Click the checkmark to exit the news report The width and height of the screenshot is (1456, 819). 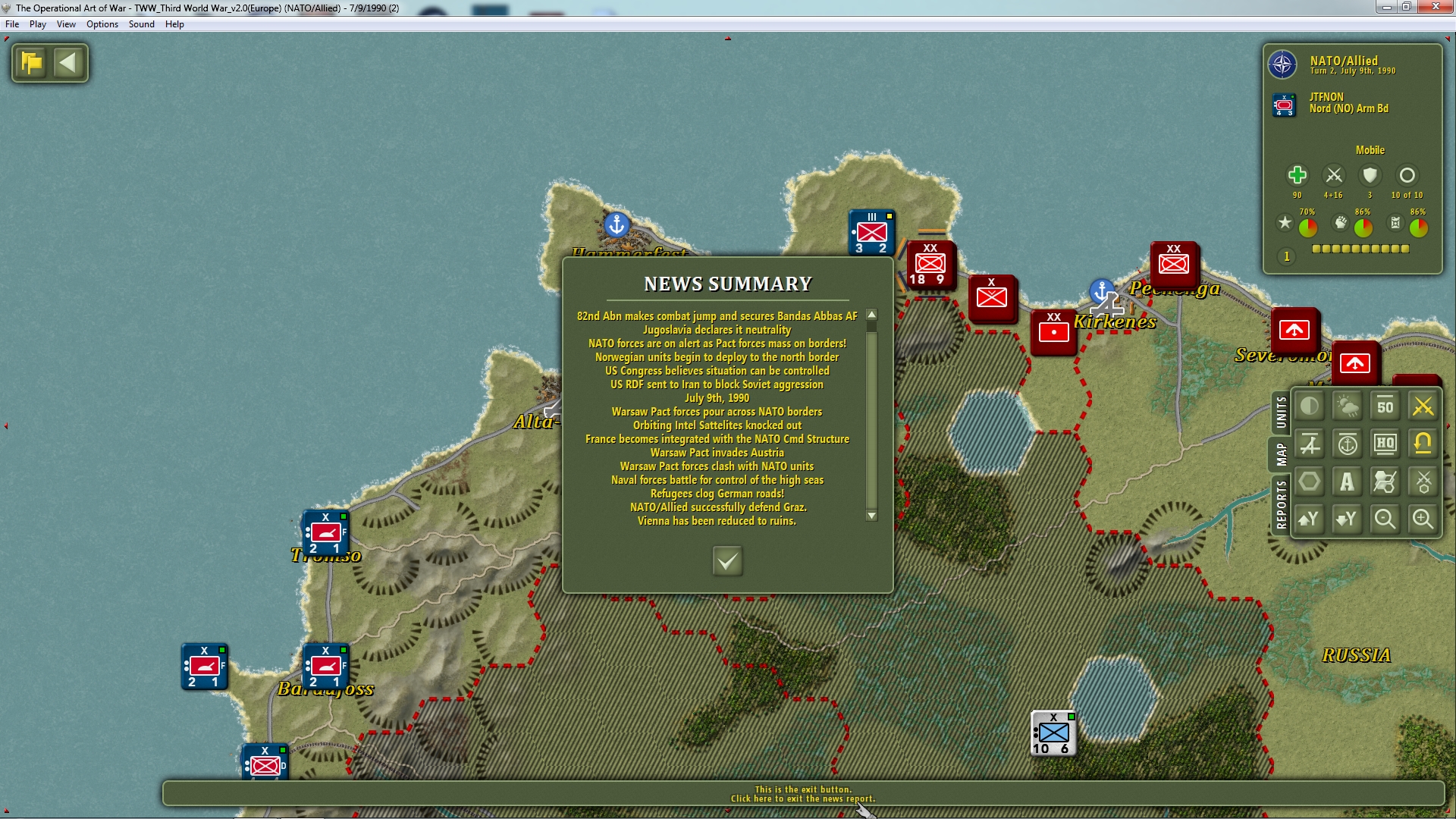(x=727, y=561)
